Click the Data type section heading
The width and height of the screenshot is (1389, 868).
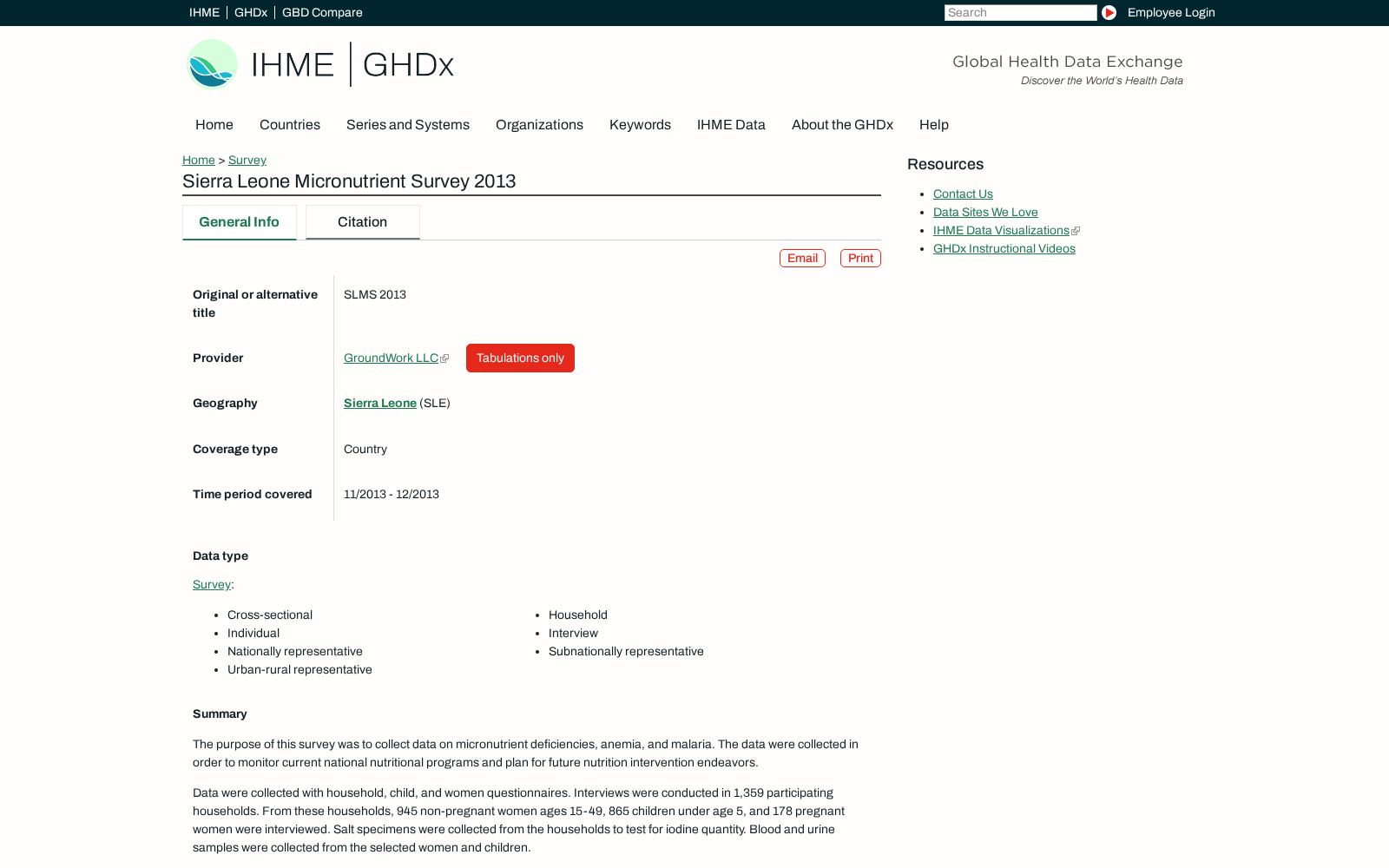(221, 556)
